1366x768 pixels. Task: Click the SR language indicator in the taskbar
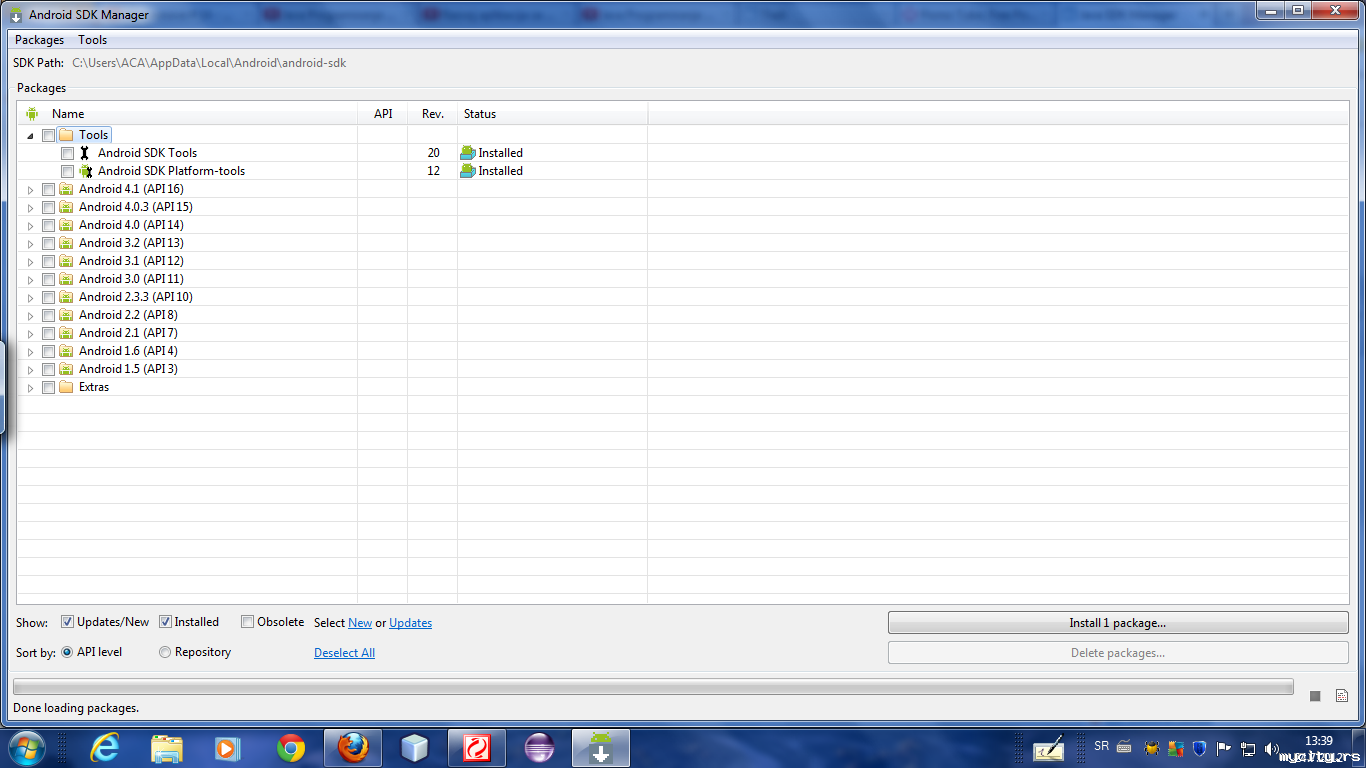click(x=1102, y=746)
